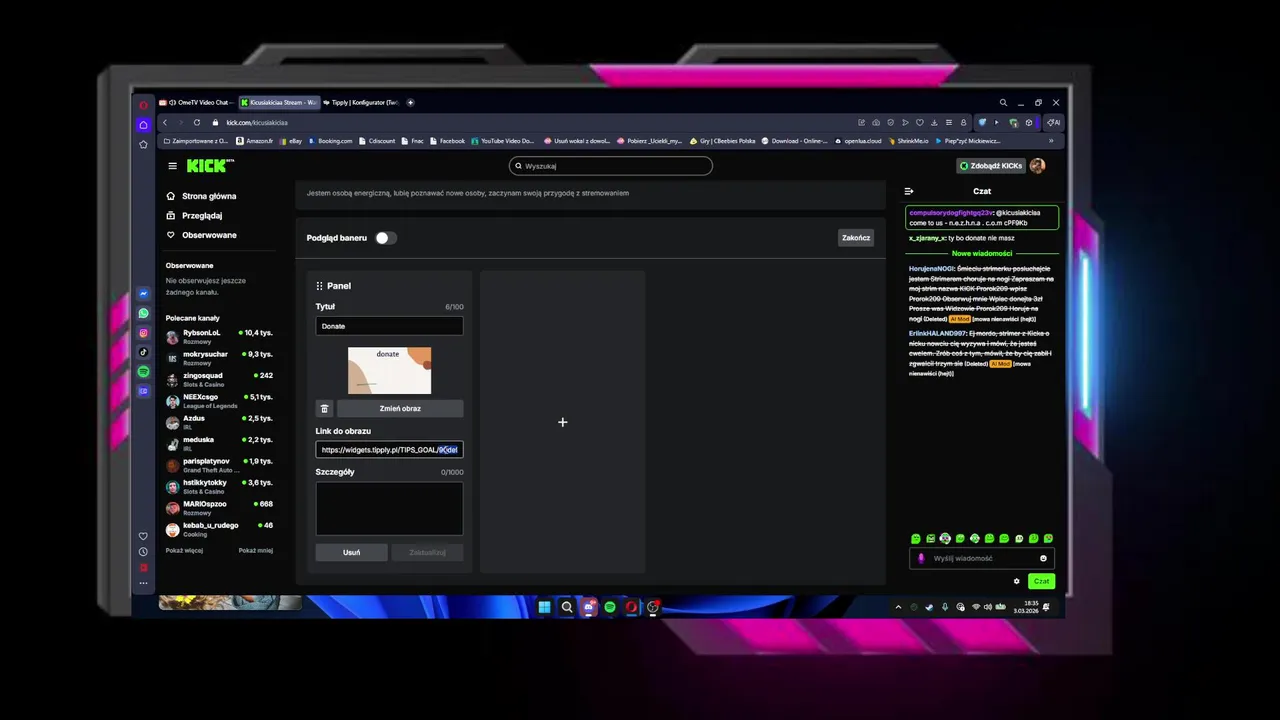Click Opera sidebar bookmarks star icon
This screenshot has width=1280, height=720.
pos(143,145)
